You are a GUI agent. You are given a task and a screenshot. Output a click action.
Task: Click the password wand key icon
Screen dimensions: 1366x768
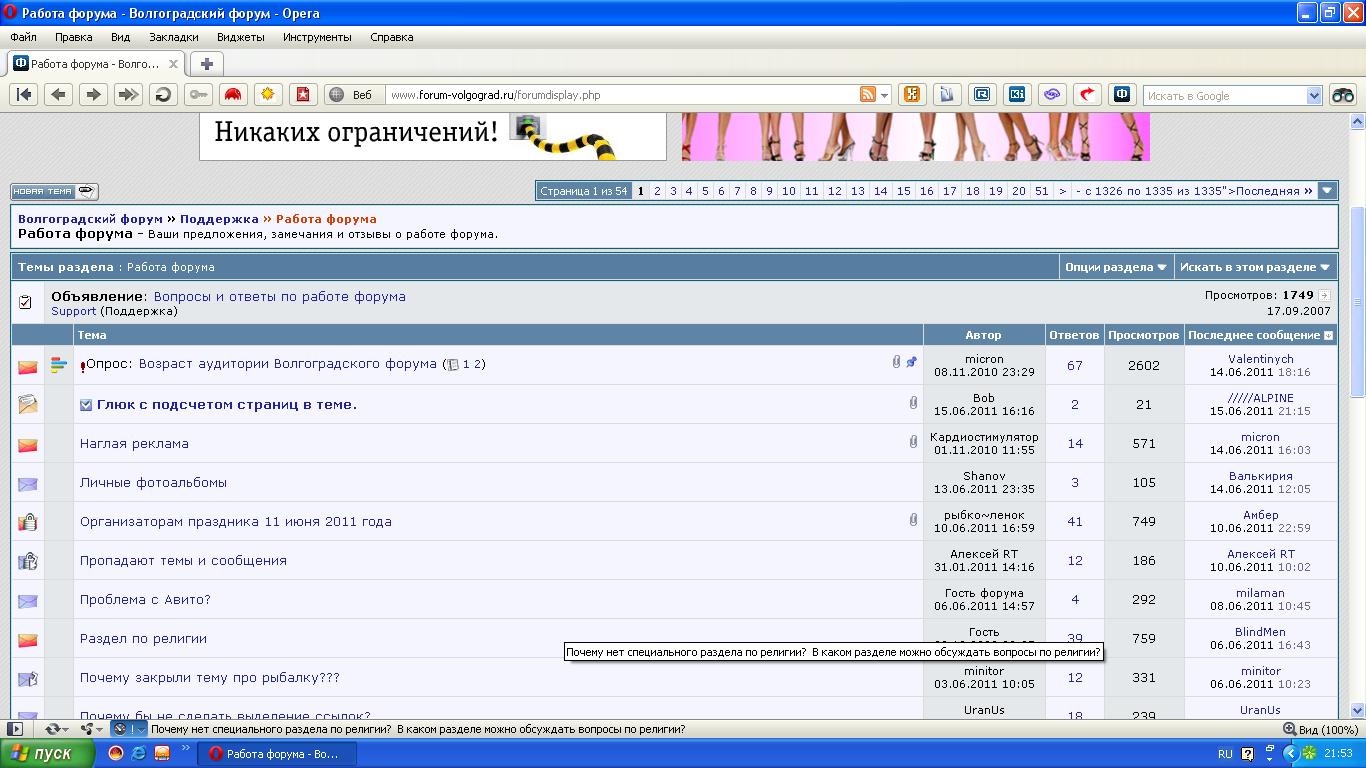point(198,95)
